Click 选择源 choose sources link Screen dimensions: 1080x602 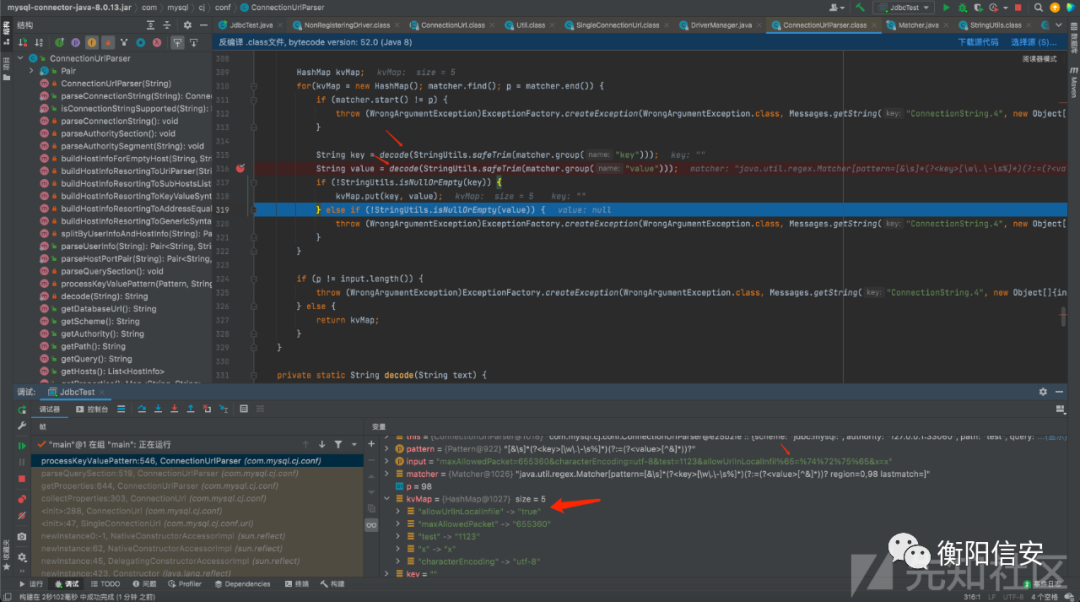pyautogui.click(x=1033, y=42)
